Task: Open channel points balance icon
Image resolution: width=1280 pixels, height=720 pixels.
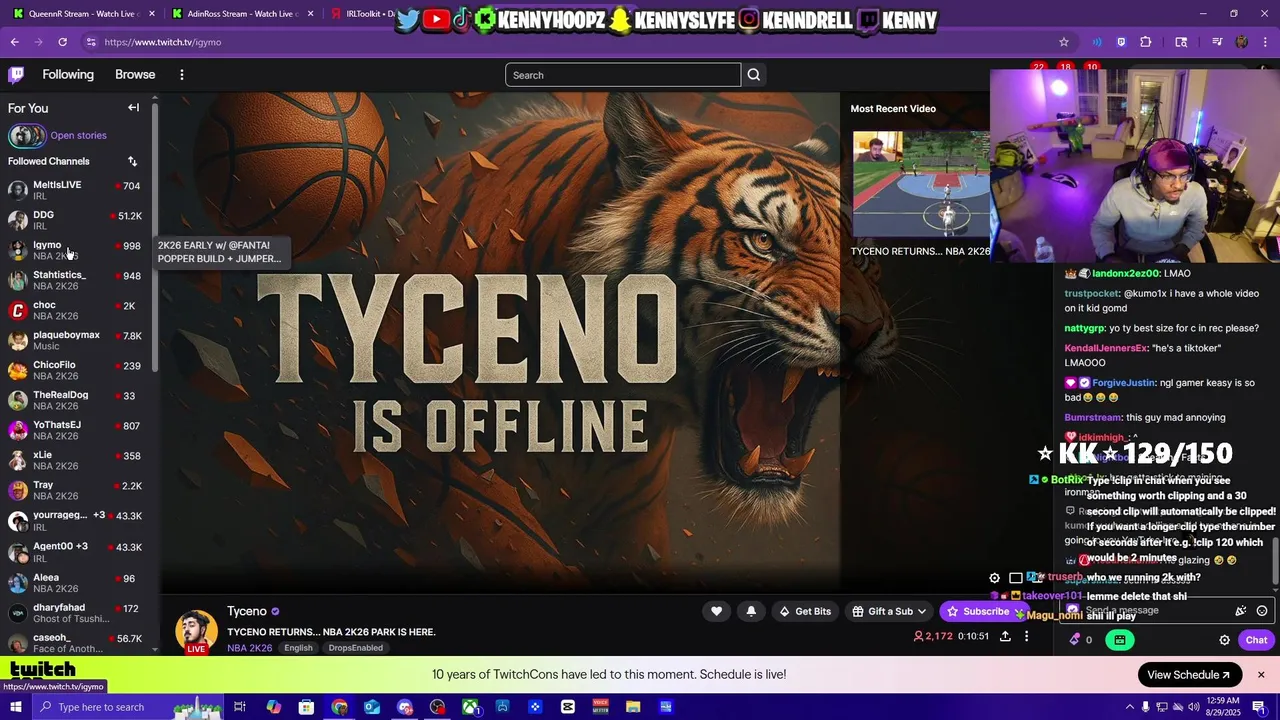Action: (x=1081, y=640)
